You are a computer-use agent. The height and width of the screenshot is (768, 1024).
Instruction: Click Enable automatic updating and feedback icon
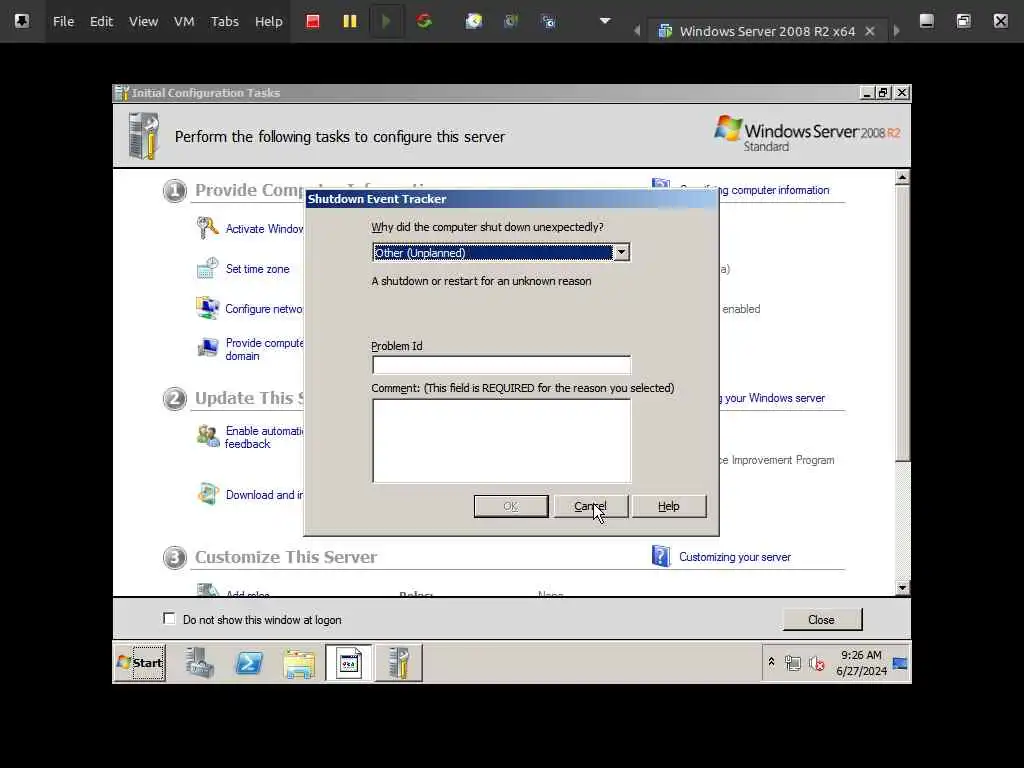tap(208, 436)
